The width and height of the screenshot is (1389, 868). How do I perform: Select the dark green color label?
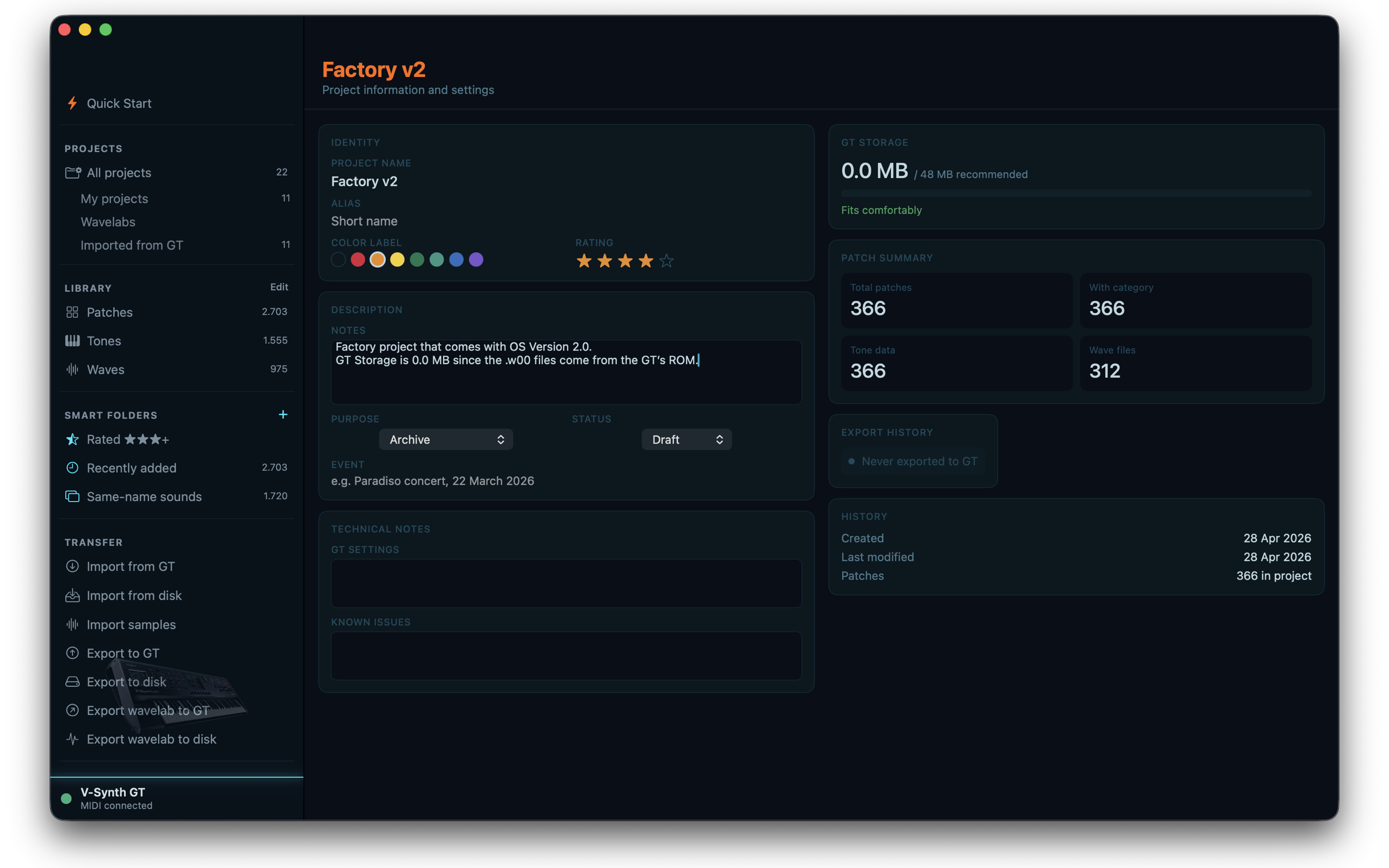coord(417,260)
